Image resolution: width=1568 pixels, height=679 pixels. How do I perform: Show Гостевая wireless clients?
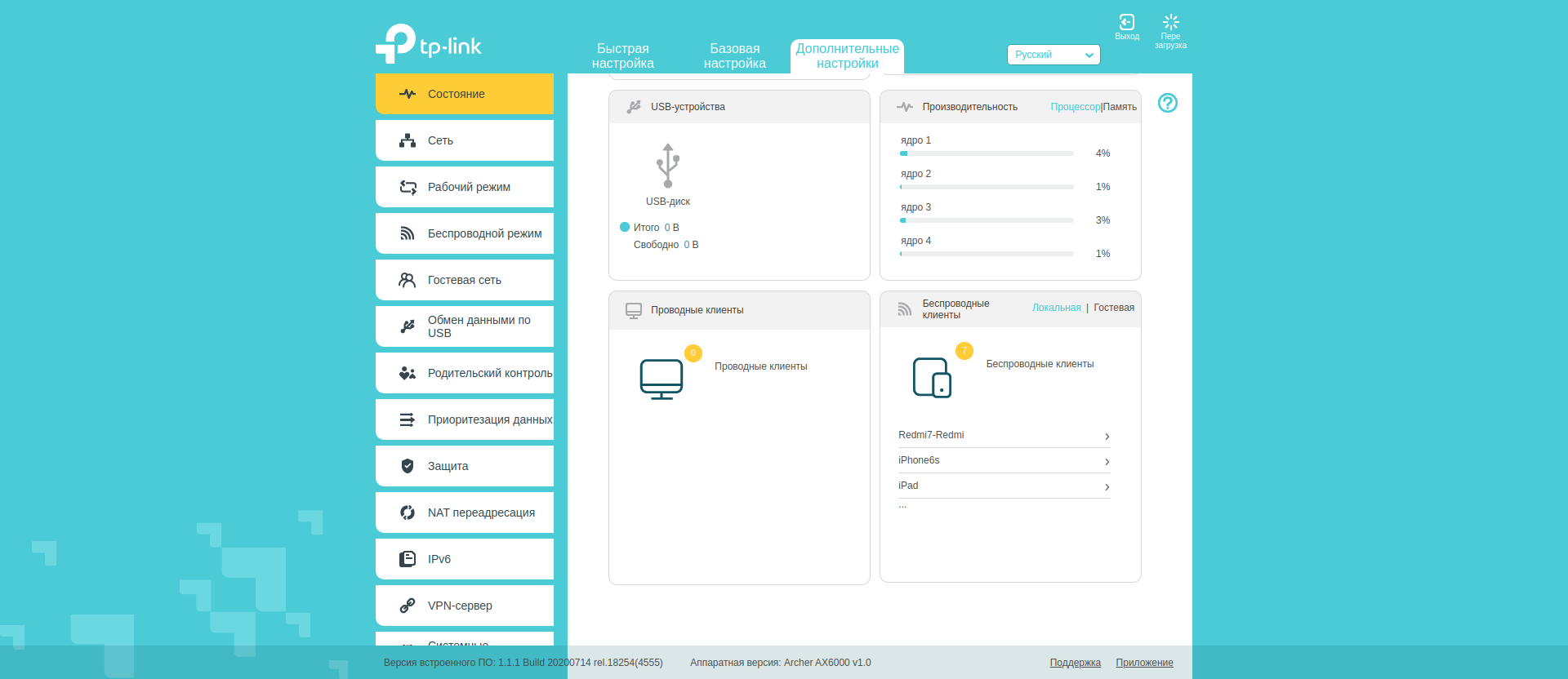click(x=1113, y=308)
